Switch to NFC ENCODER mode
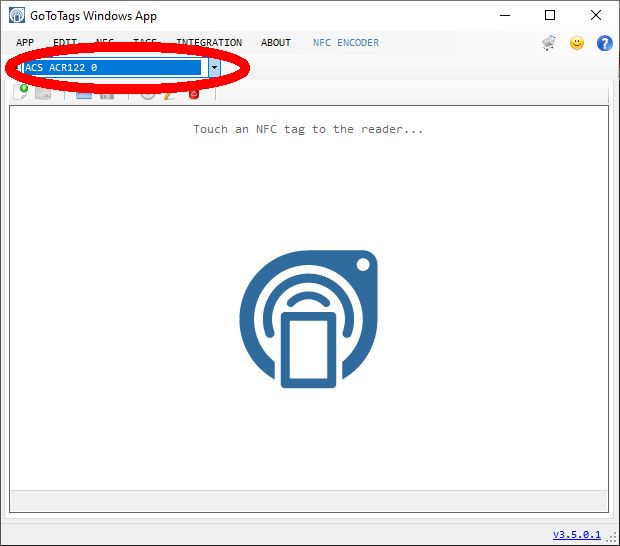620x546 pixels. pos(346,43)
